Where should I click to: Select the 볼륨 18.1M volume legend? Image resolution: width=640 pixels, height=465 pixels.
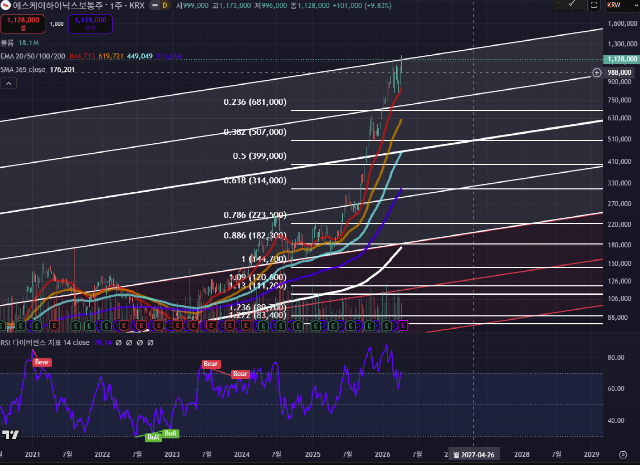(x=20, y=42)
